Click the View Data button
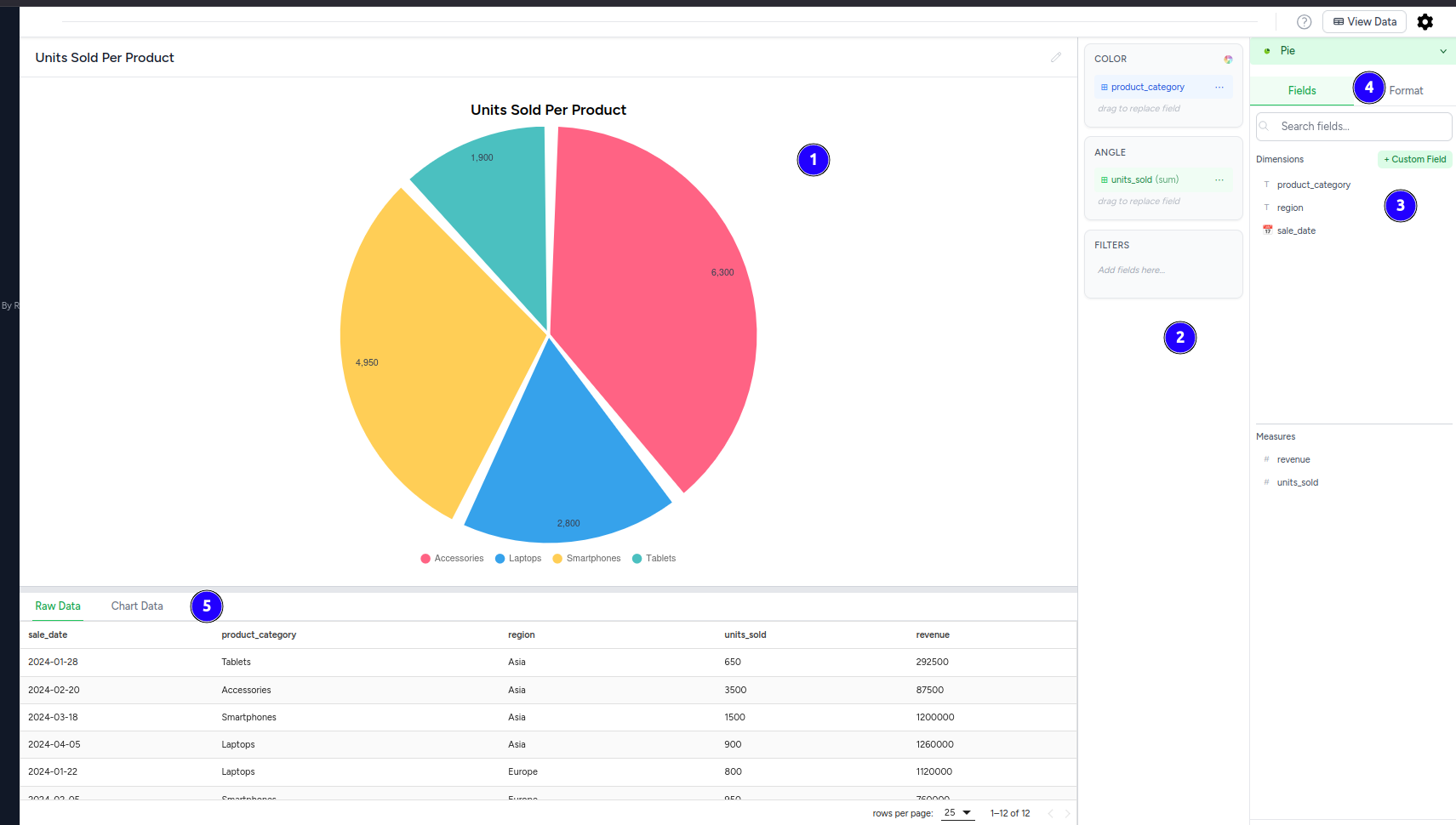 (x=1364, y=22)
